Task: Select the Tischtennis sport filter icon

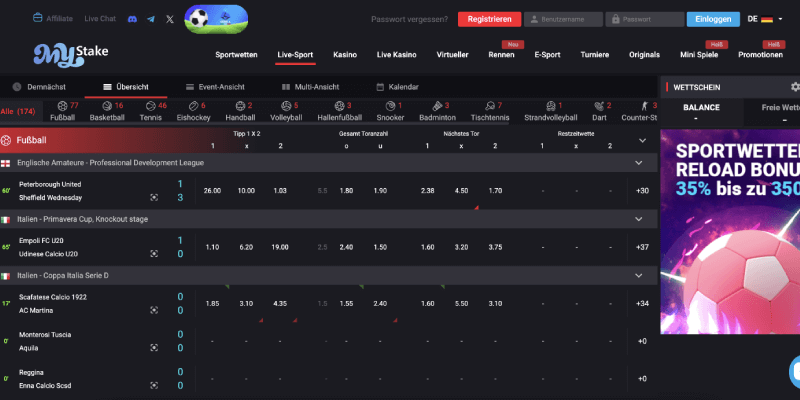Action: (x=490, y=106)
